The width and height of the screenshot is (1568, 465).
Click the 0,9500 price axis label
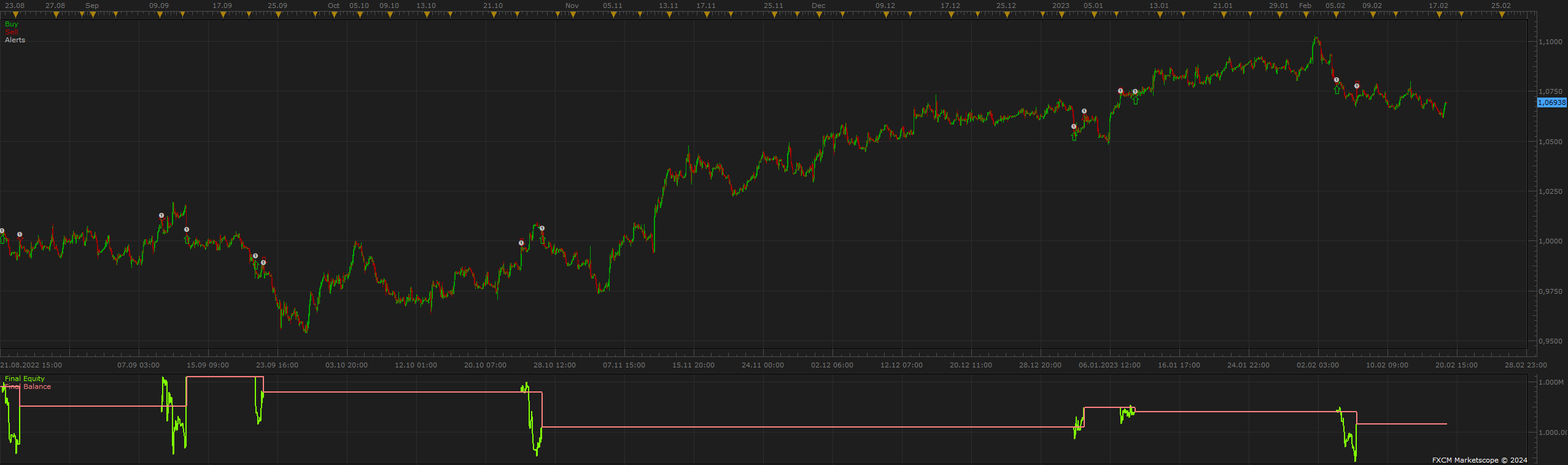[1550, 341]
